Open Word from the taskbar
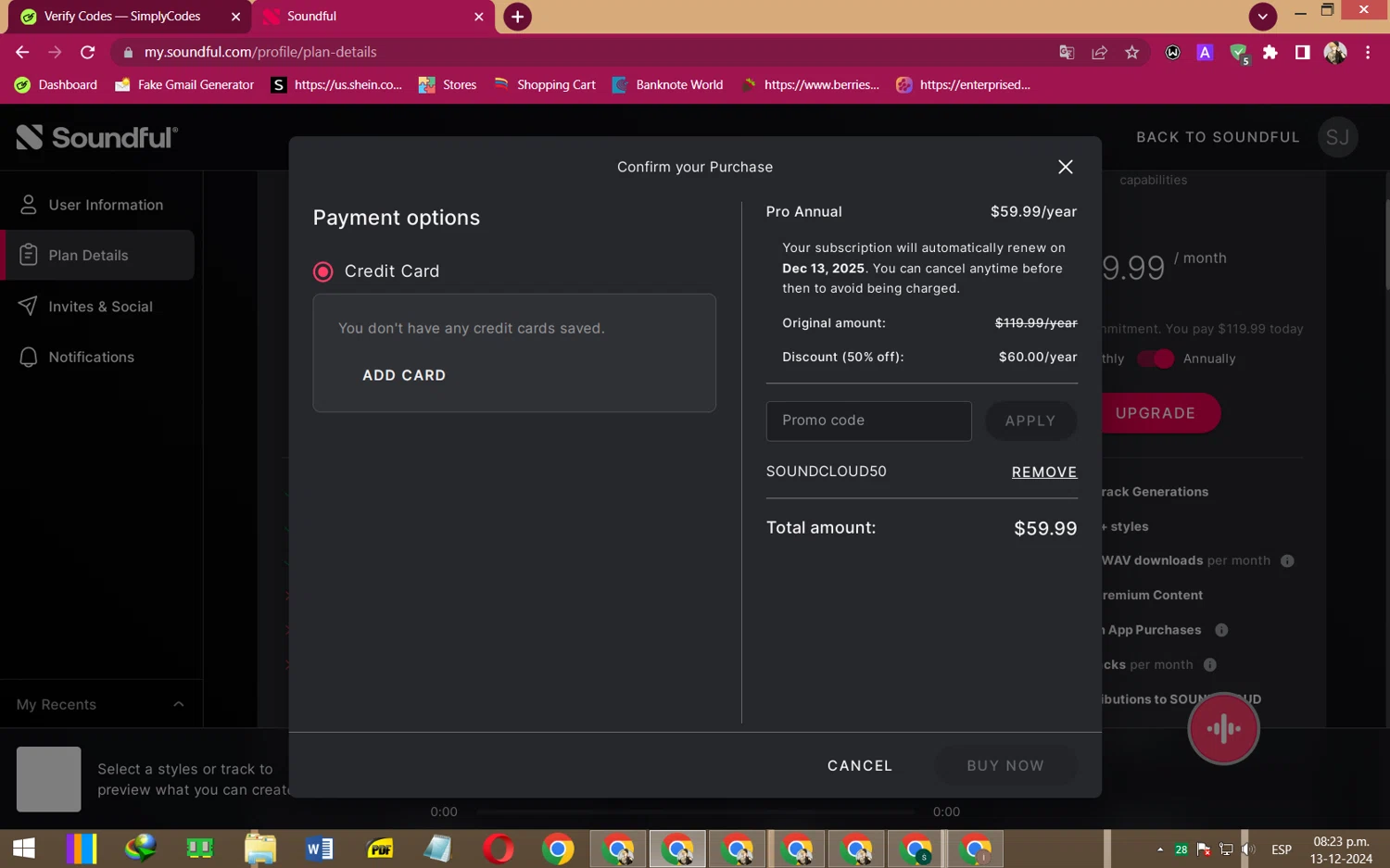 click(x=320, y=849)
